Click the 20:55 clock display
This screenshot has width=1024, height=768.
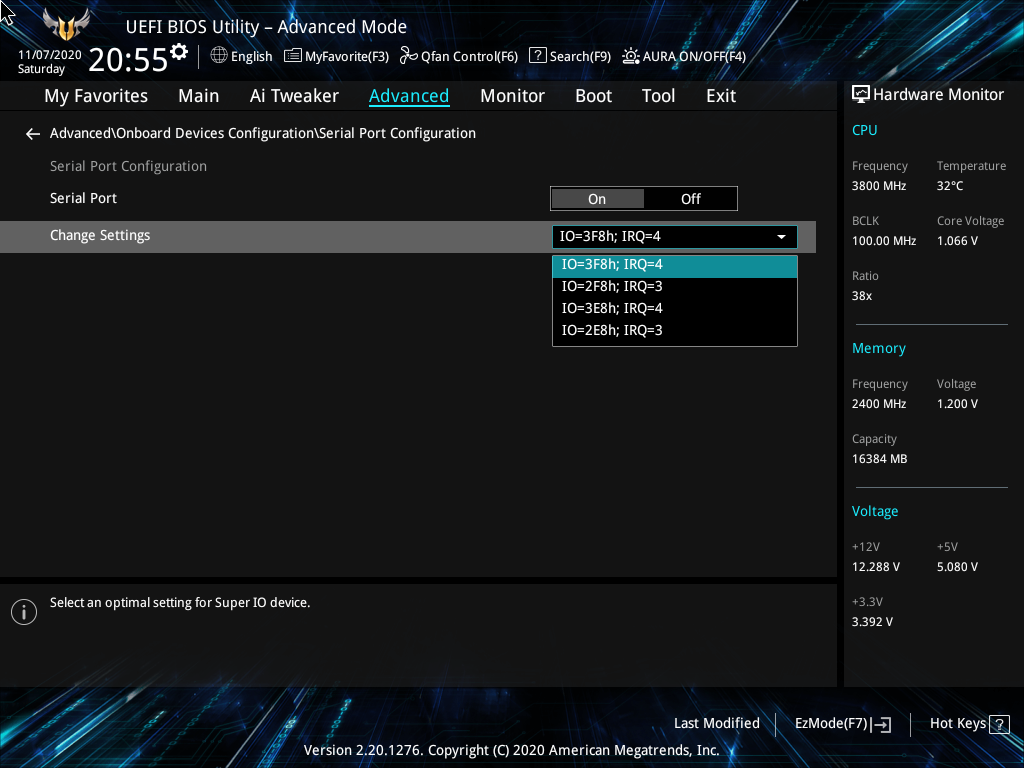click(x=128, y=60)
